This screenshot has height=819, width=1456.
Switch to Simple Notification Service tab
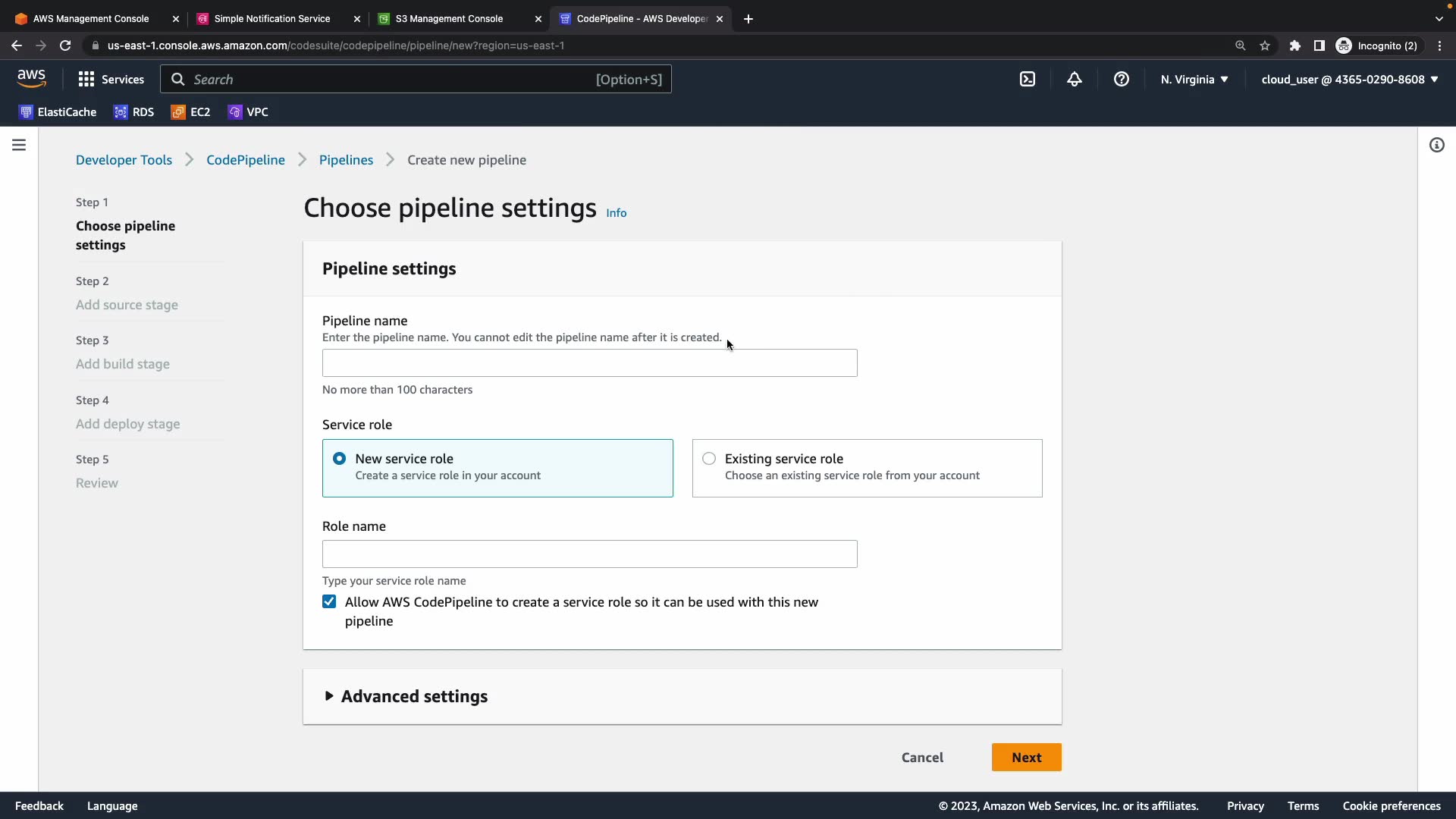(x=271, y=18)
